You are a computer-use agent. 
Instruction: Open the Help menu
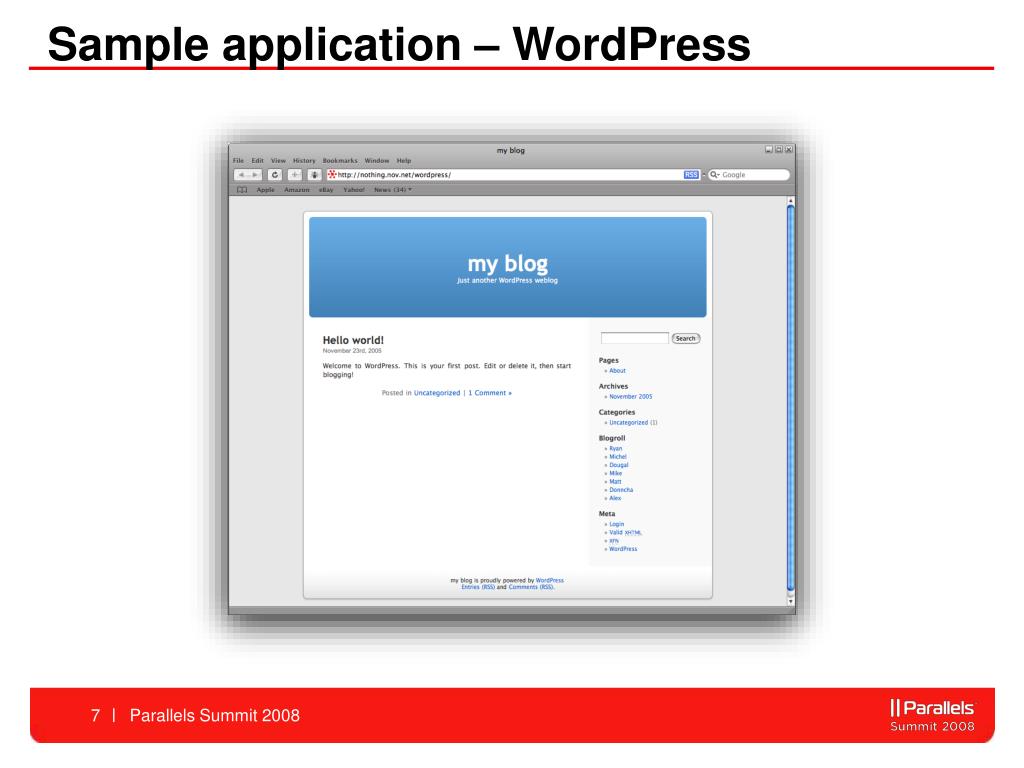[404, 161]
